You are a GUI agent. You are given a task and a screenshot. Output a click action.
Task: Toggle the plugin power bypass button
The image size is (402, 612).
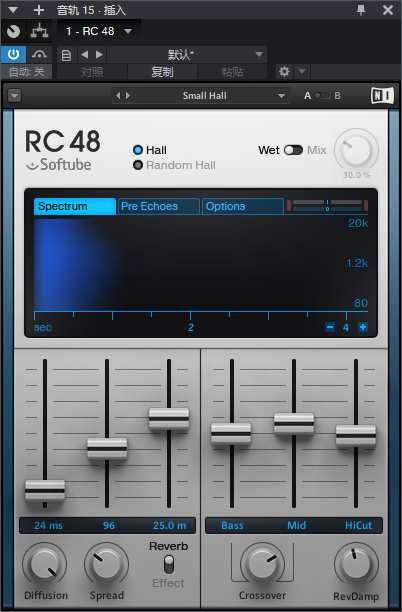pyautogui.click(x=13, y=54)
